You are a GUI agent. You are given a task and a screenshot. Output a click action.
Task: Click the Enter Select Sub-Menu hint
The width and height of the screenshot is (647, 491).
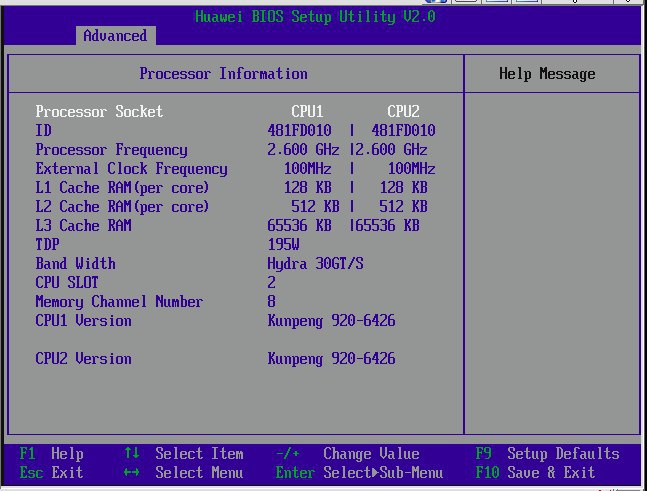(359, 472)
